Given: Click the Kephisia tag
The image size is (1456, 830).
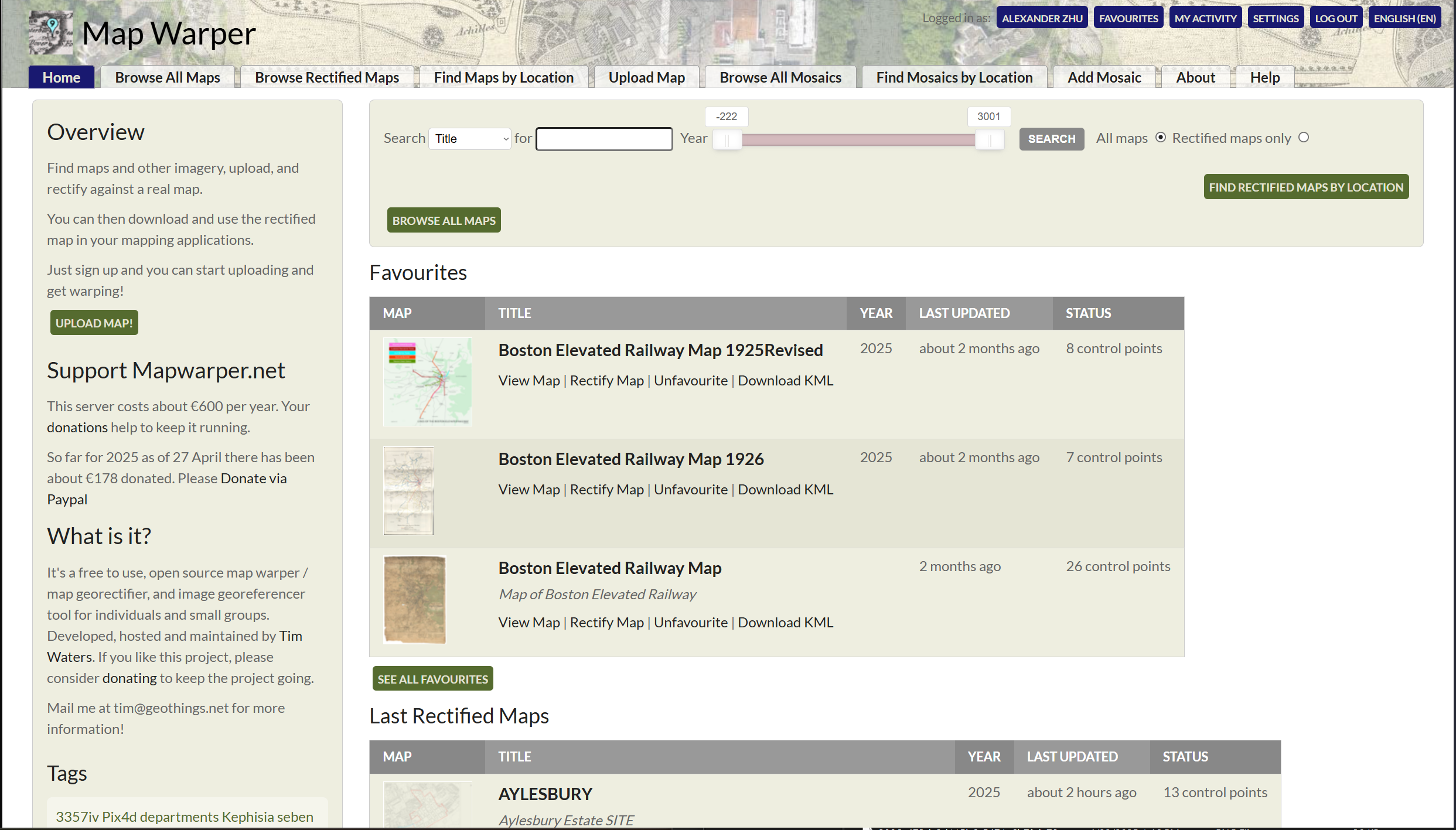Looking at the screenshot, I should coord(248,817).
